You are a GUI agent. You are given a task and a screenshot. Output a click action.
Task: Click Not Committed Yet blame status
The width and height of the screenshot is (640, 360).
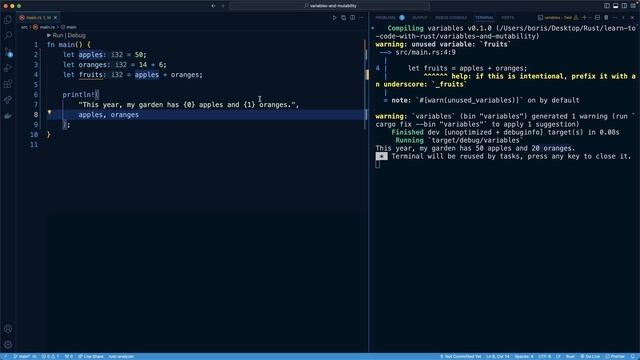pos(461,356)
